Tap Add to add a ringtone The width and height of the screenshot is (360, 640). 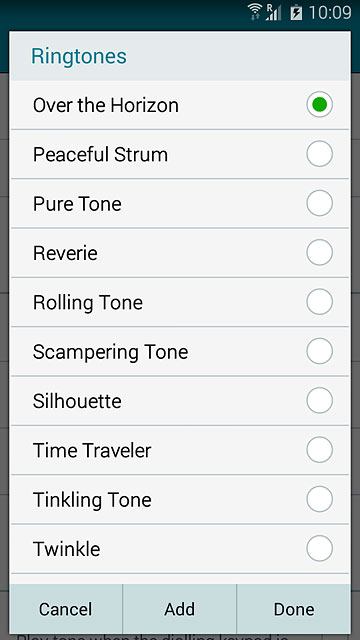180,609
